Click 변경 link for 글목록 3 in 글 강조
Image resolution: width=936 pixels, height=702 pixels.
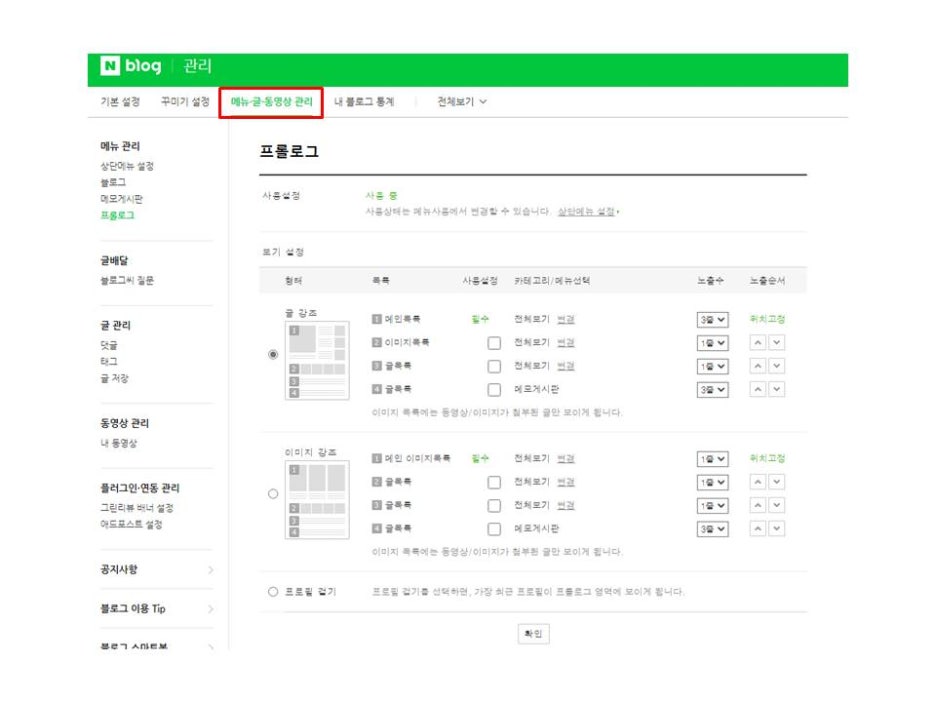[x=565, y=366]
